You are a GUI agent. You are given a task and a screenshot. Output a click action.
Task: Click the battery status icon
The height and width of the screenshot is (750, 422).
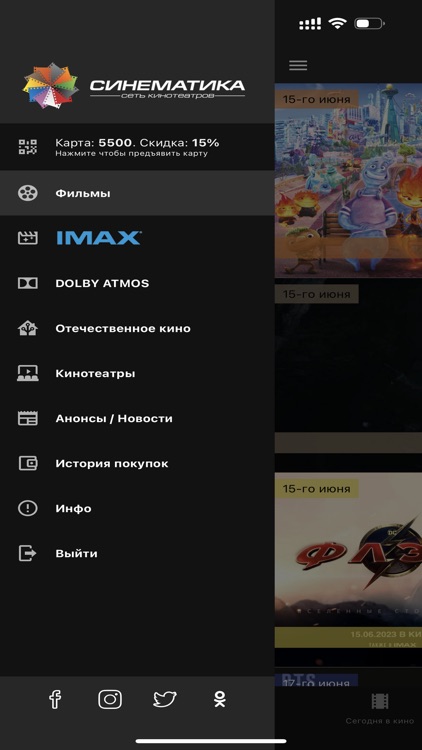(369, 23)
